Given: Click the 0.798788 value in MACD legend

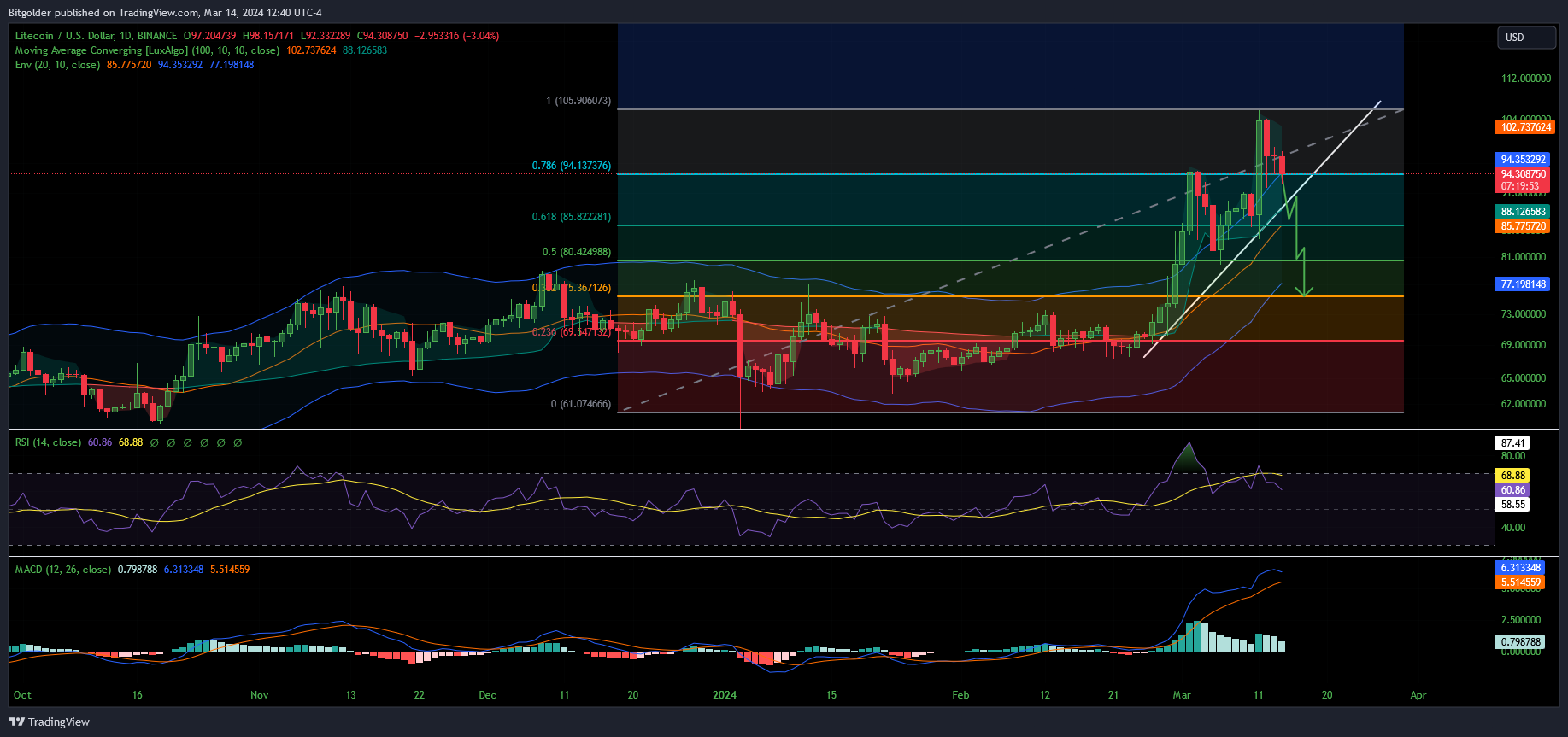Looking at the screenshot, I should click(x=138, y=570).
